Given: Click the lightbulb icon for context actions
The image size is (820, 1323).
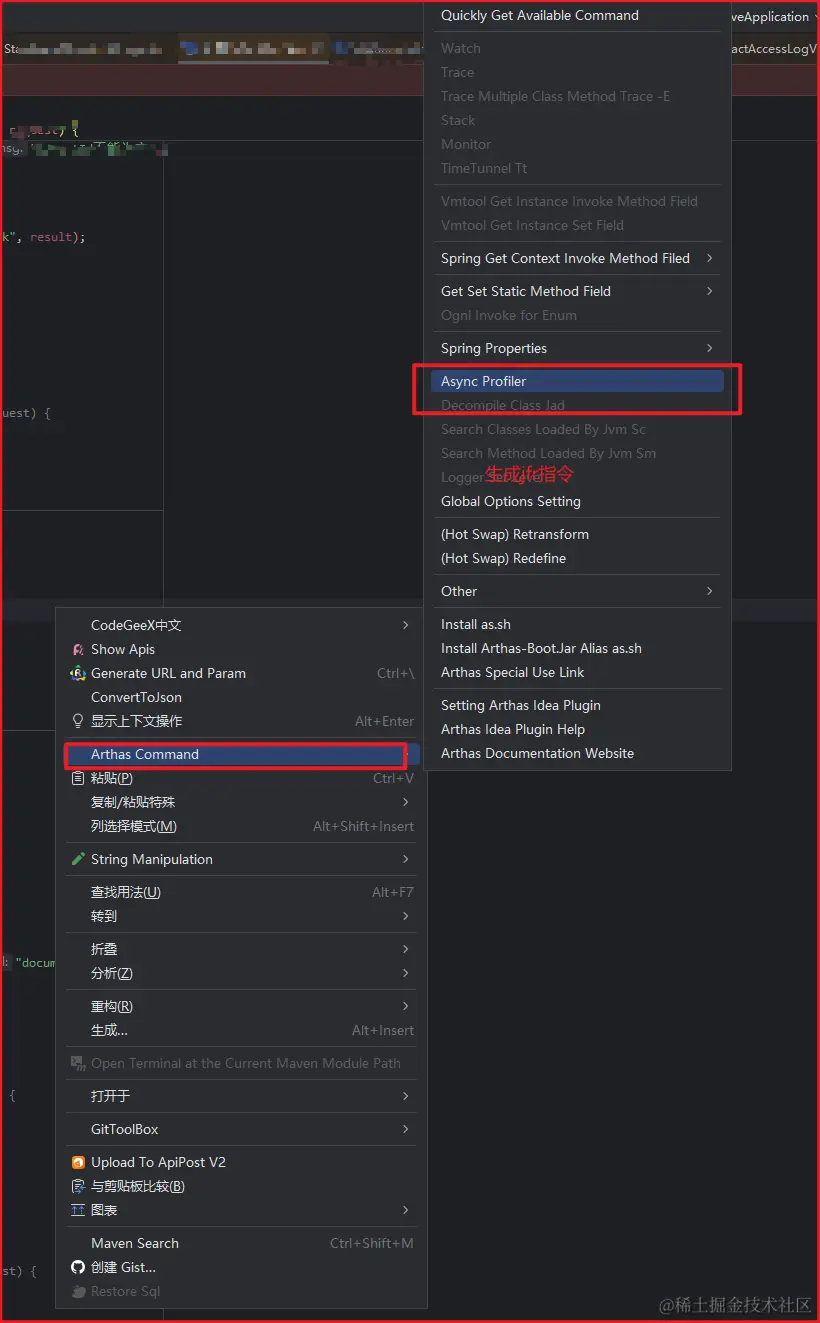Looking at the screenshot, I should coord(78,721).
